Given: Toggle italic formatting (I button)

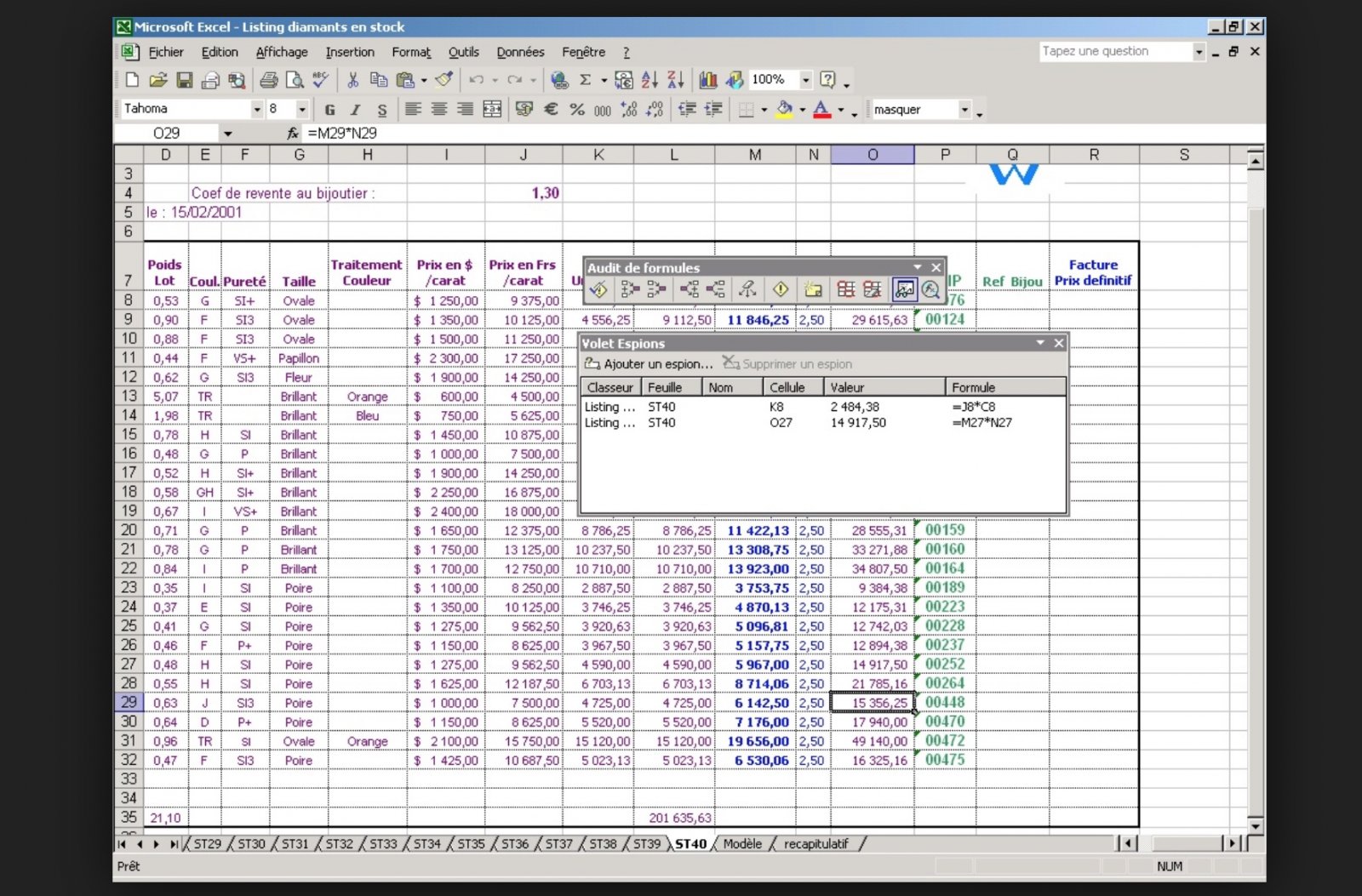Looking at the screenshot, I should 356,110.
